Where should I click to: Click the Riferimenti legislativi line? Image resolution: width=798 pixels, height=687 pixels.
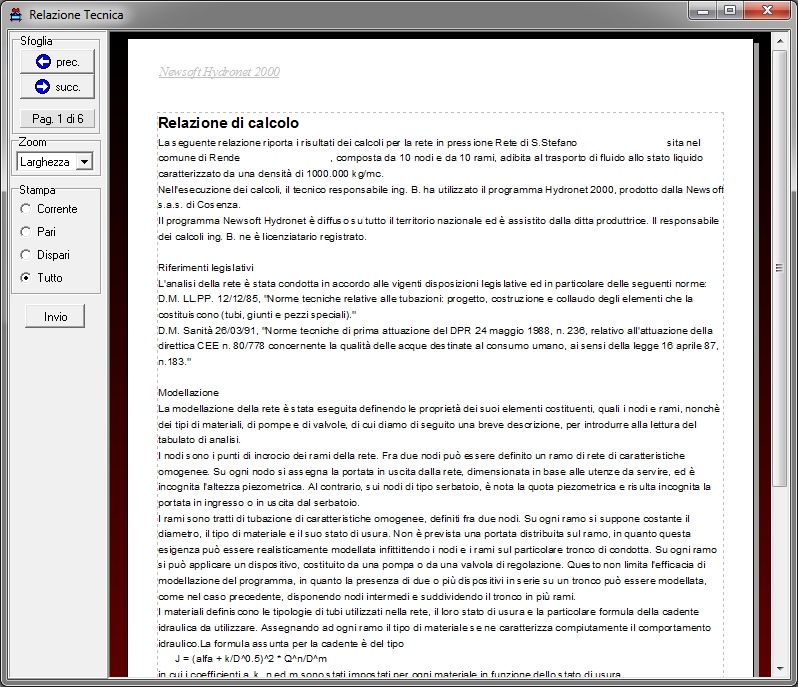[206, 268]
